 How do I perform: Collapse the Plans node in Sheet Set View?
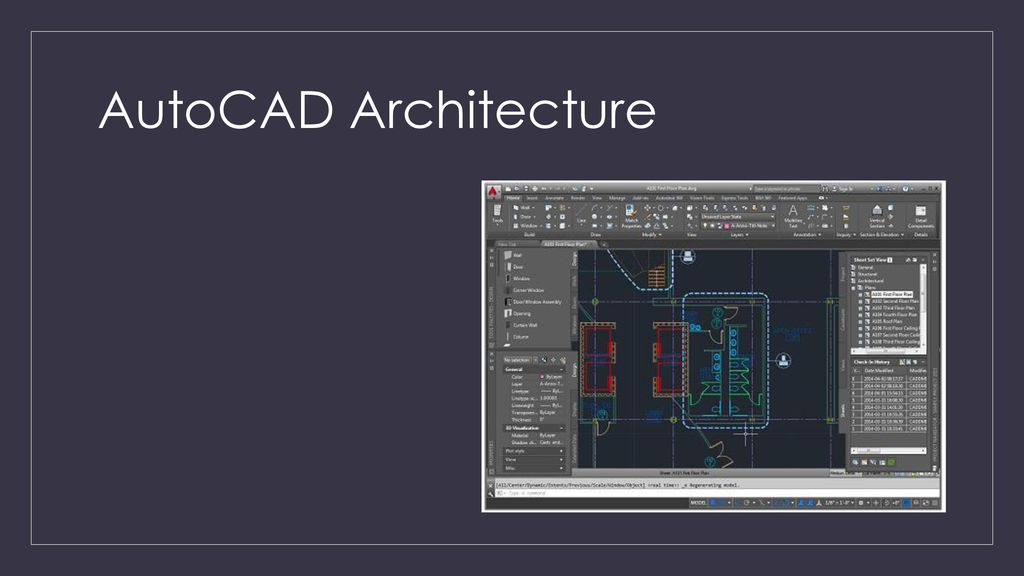pos(854,288)
